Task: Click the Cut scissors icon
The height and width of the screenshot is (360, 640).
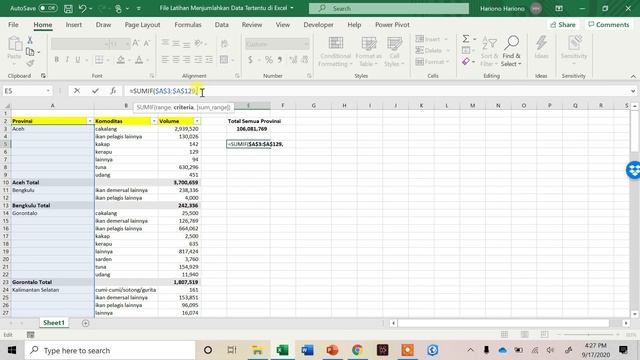Action: 30,40
